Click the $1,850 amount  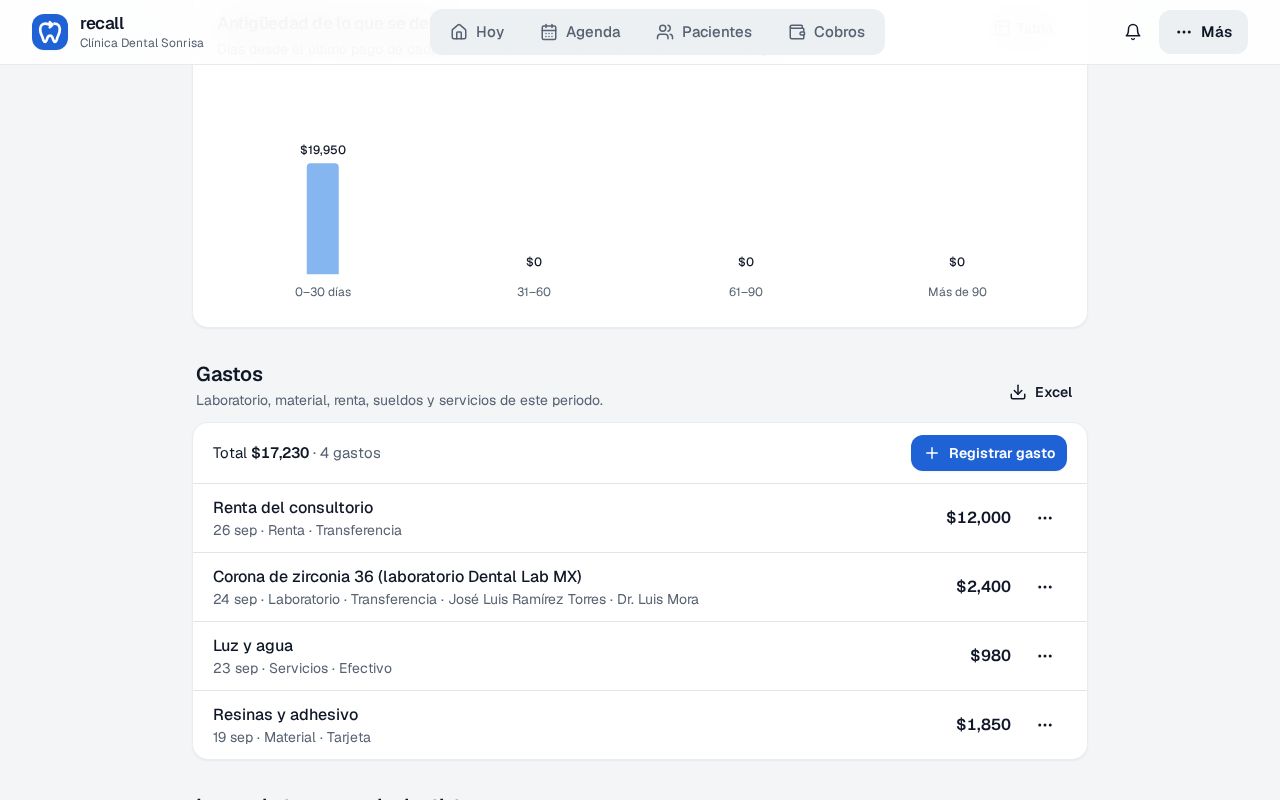[x=983, y=725]
